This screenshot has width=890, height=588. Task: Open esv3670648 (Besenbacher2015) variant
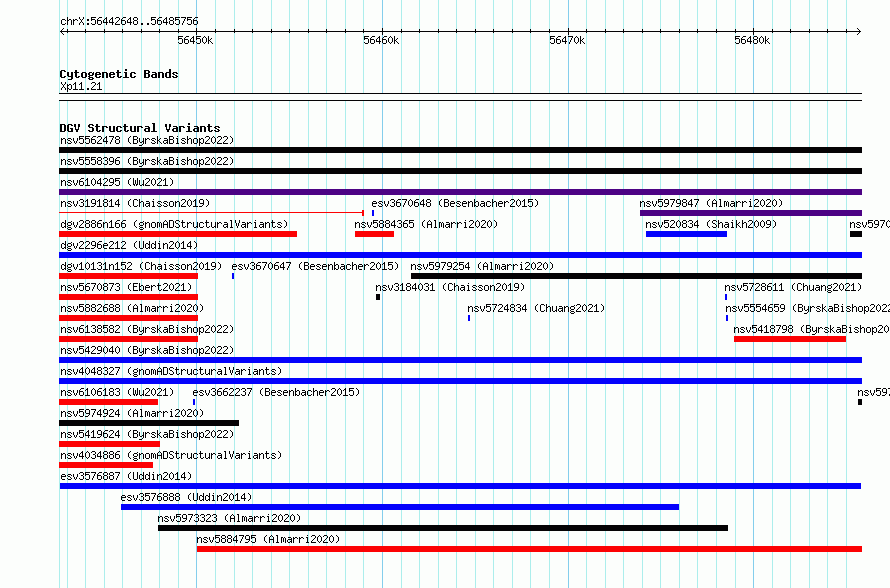pyautogui.click(x=455, y=203)
